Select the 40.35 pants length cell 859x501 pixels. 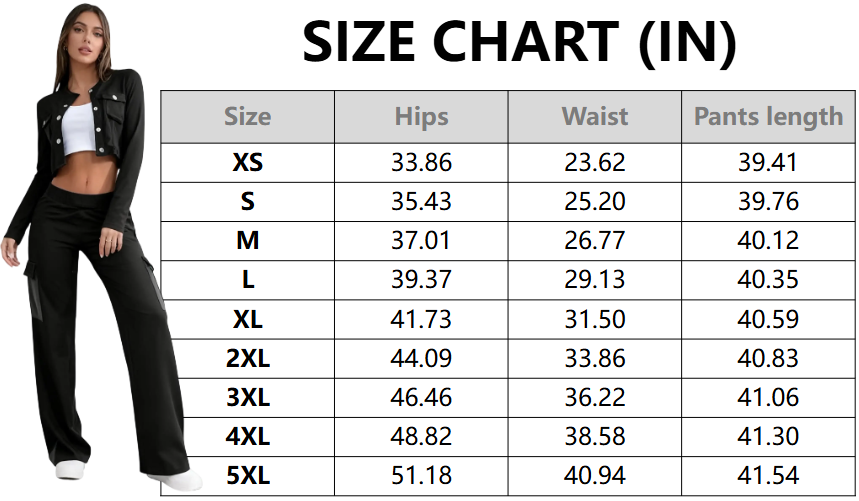(768, 280)
